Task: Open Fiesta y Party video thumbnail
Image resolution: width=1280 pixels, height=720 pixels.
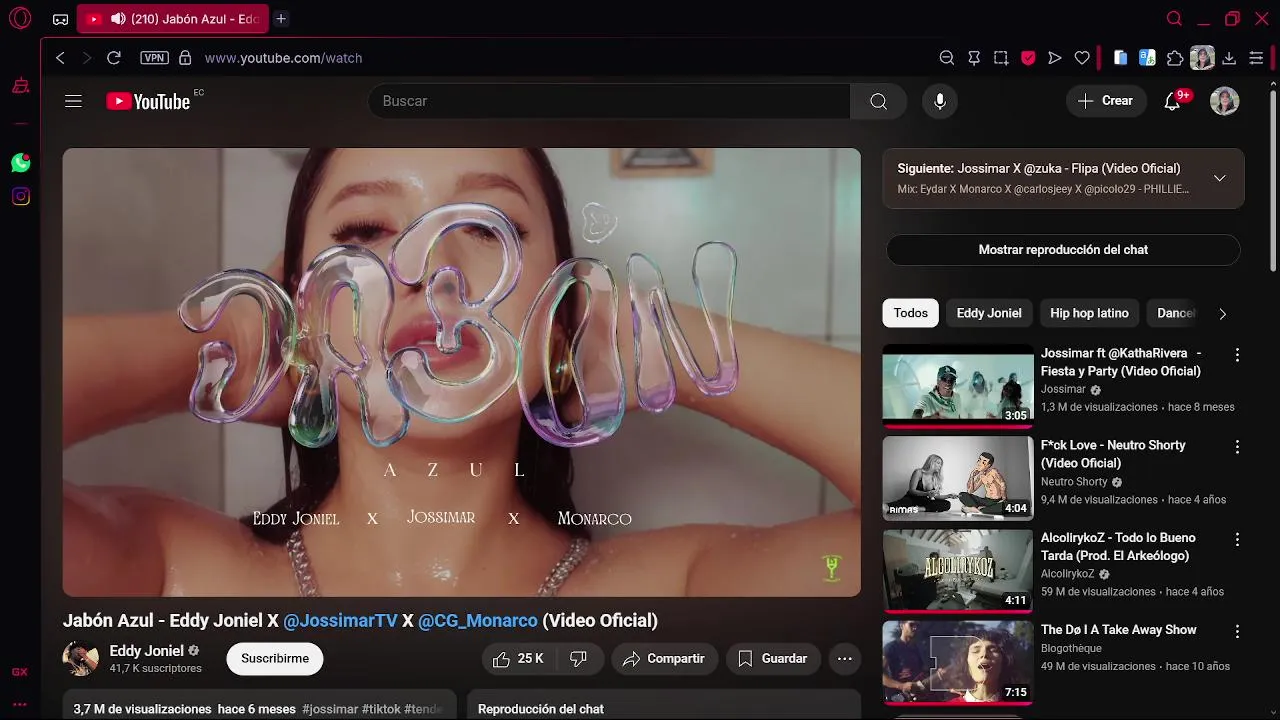Action: point(958,385)
